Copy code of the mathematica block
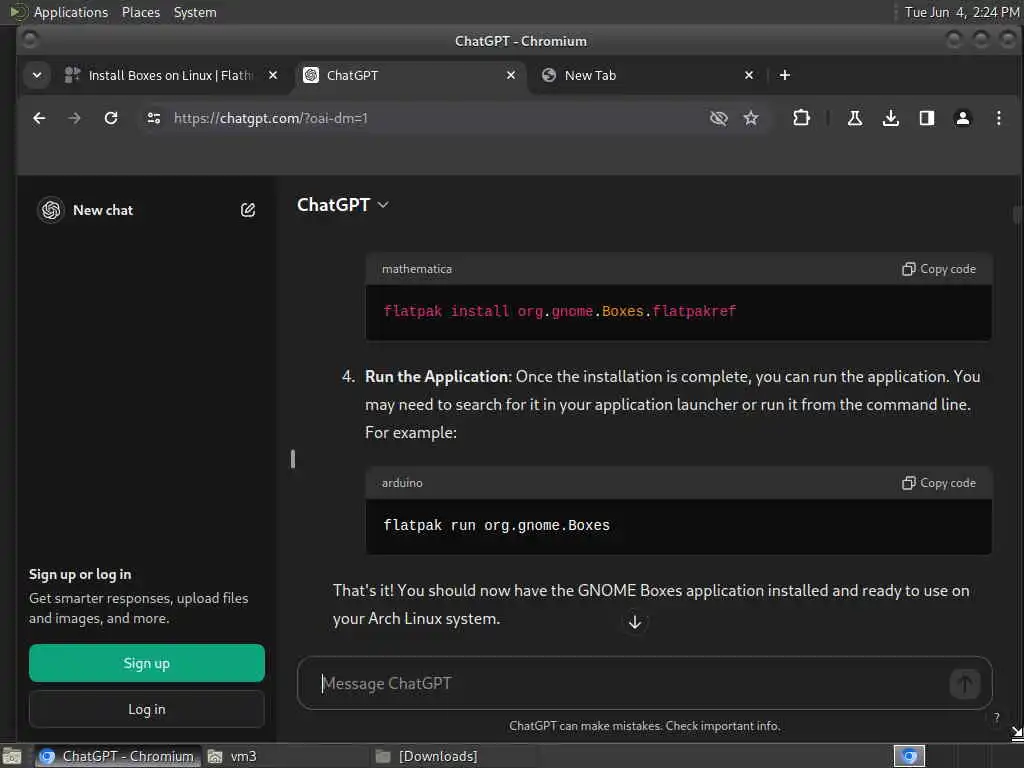Viewport: 1024px width, 768px height. (x=939, y=269)
